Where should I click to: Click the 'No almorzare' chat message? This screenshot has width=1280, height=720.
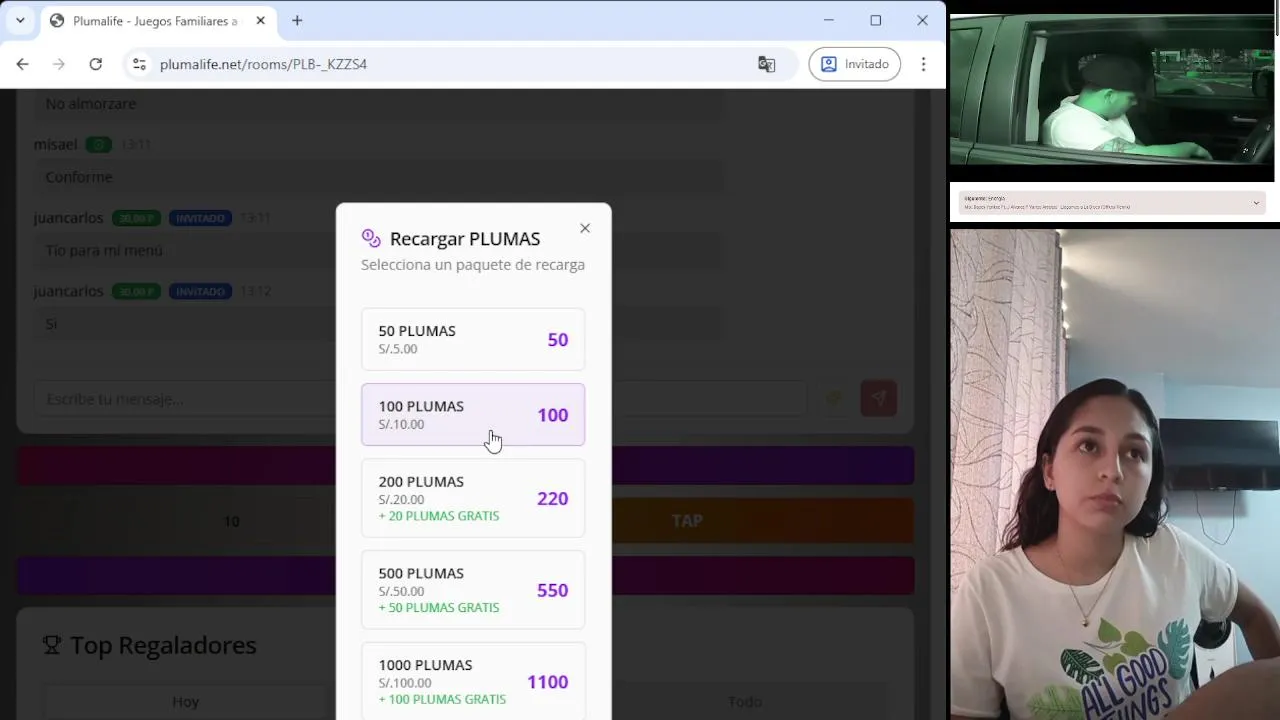tap(90, 103)
